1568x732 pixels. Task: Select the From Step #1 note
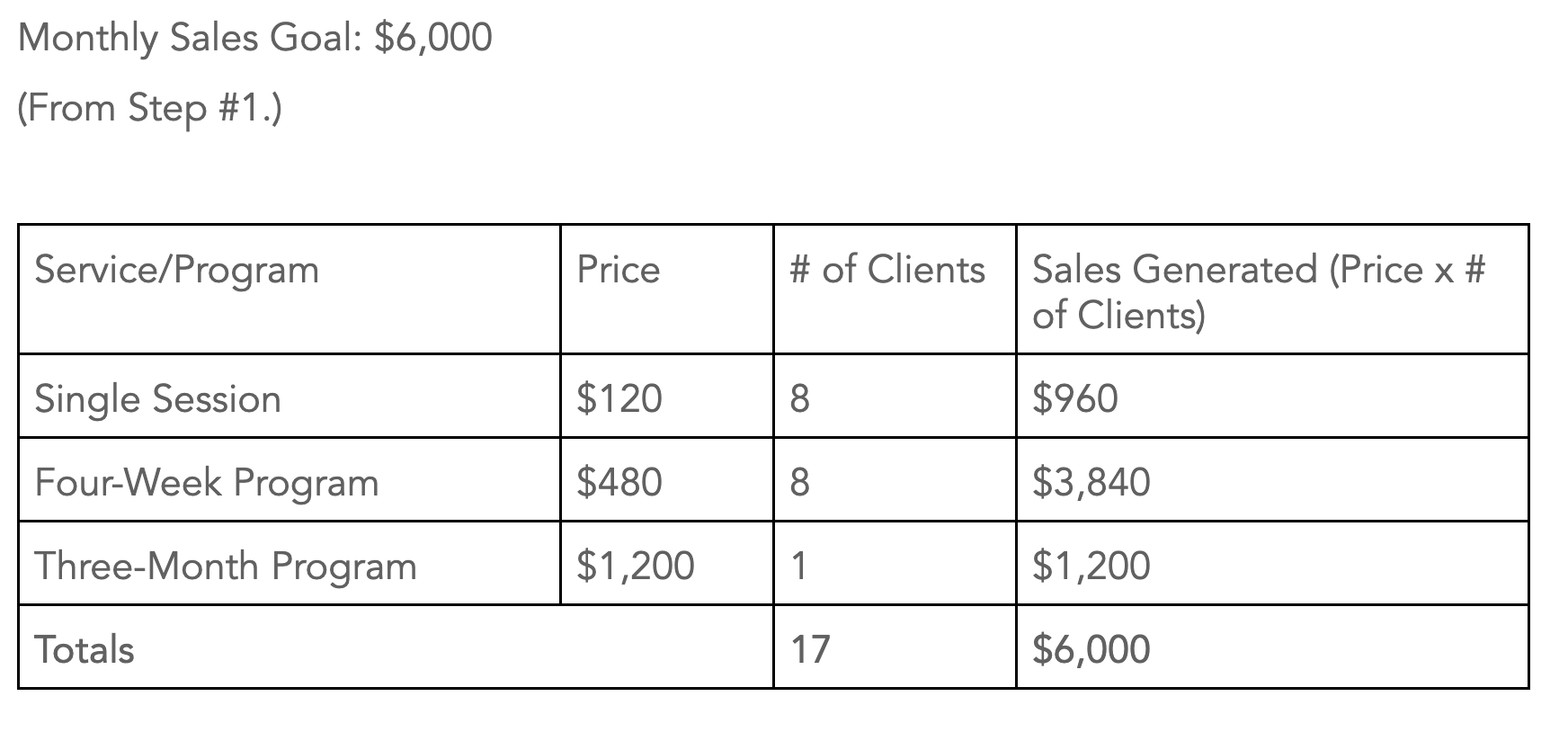149,108
